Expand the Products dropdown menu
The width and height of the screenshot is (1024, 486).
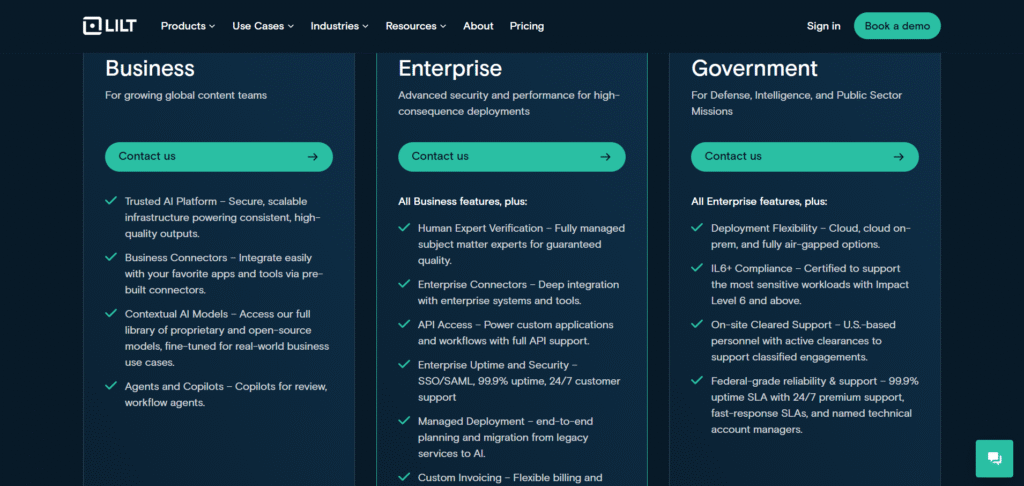point(188,26)
